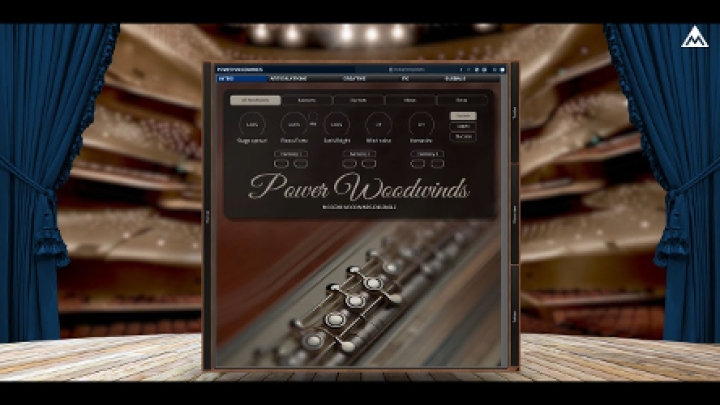720x405 pixels.
Task: Click the right value box under Harmony 1
Action: click(301, 163)
